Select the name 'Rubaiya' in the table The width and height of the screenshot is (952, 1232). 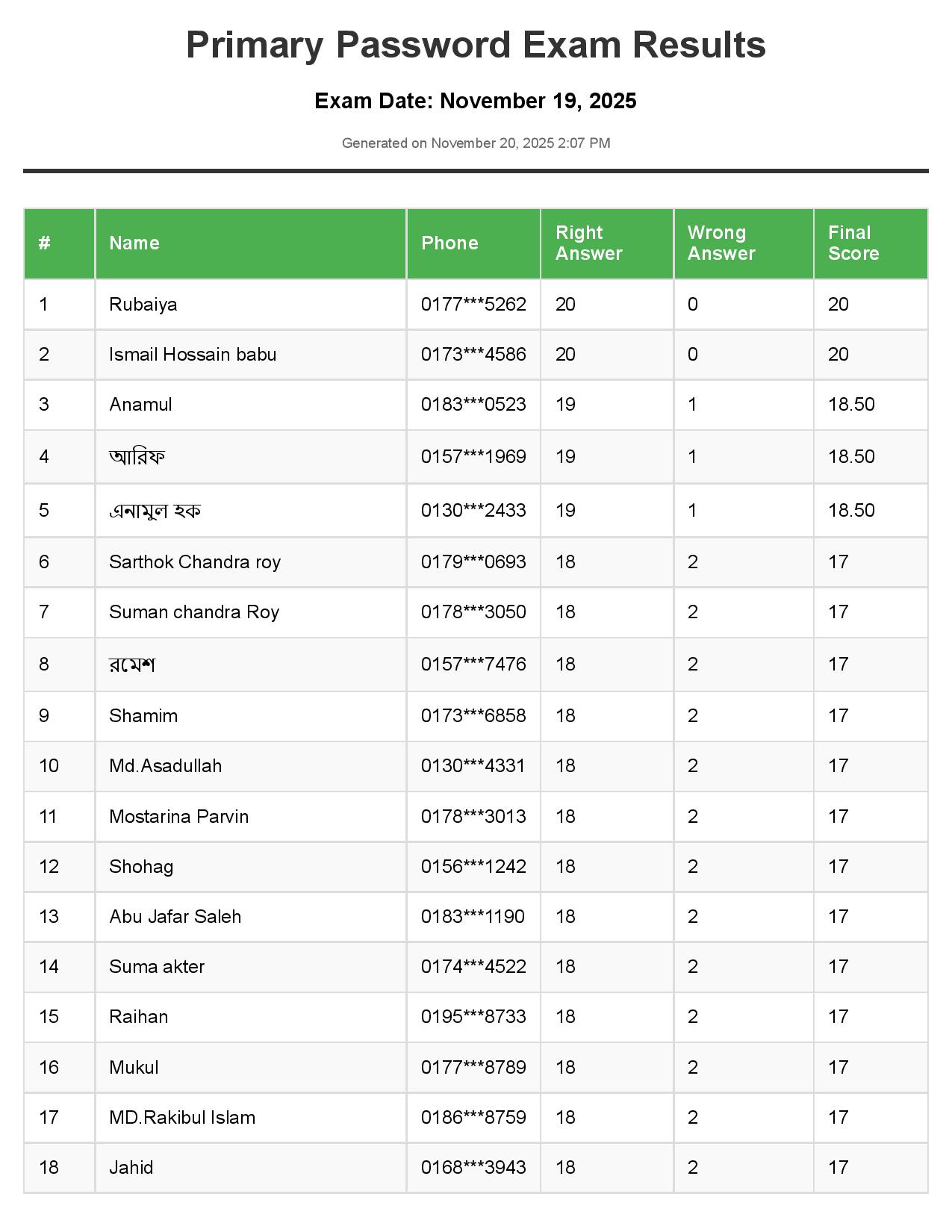[x=143, y=305]
